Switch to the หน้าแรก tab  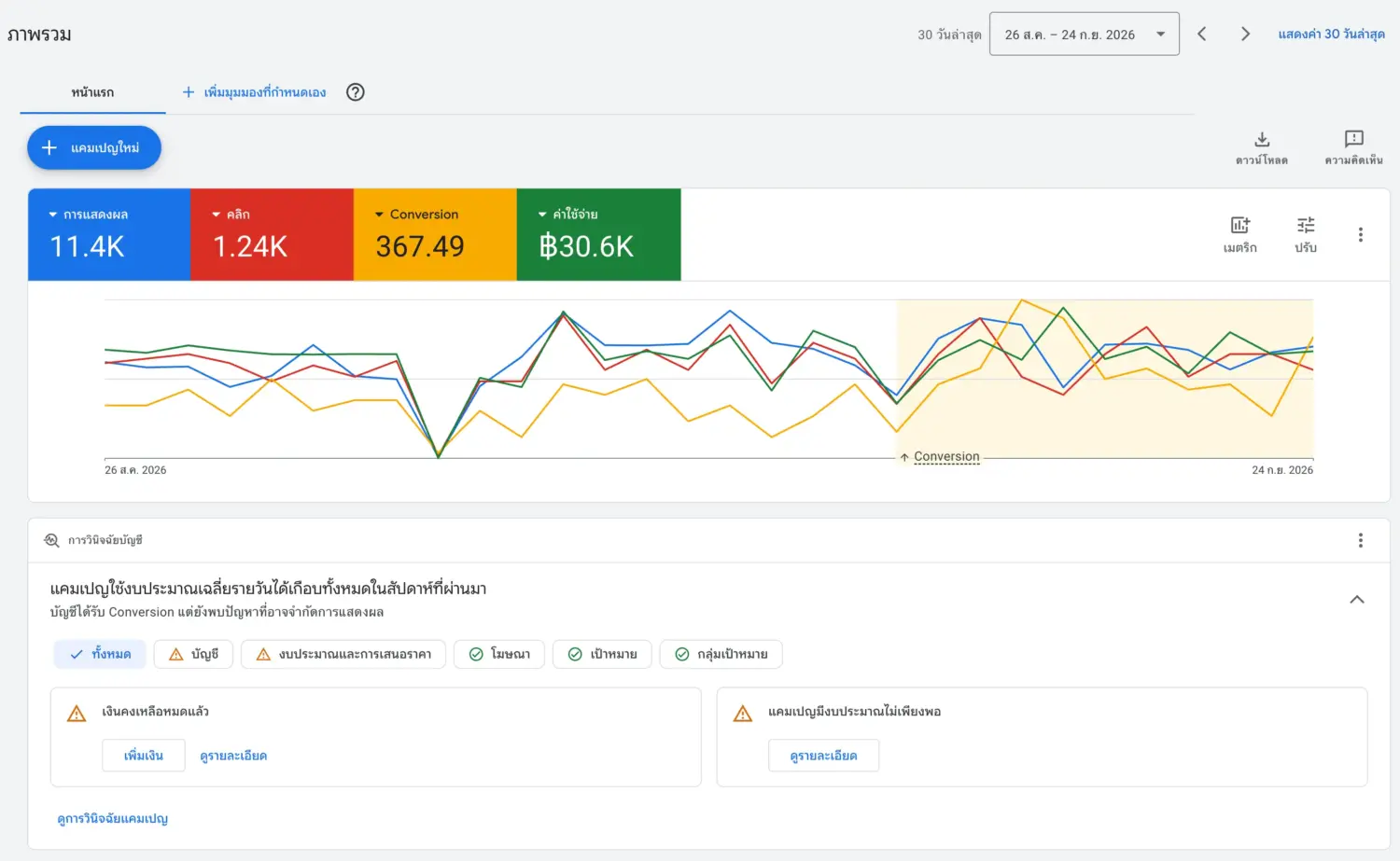(x=92, y=92)
